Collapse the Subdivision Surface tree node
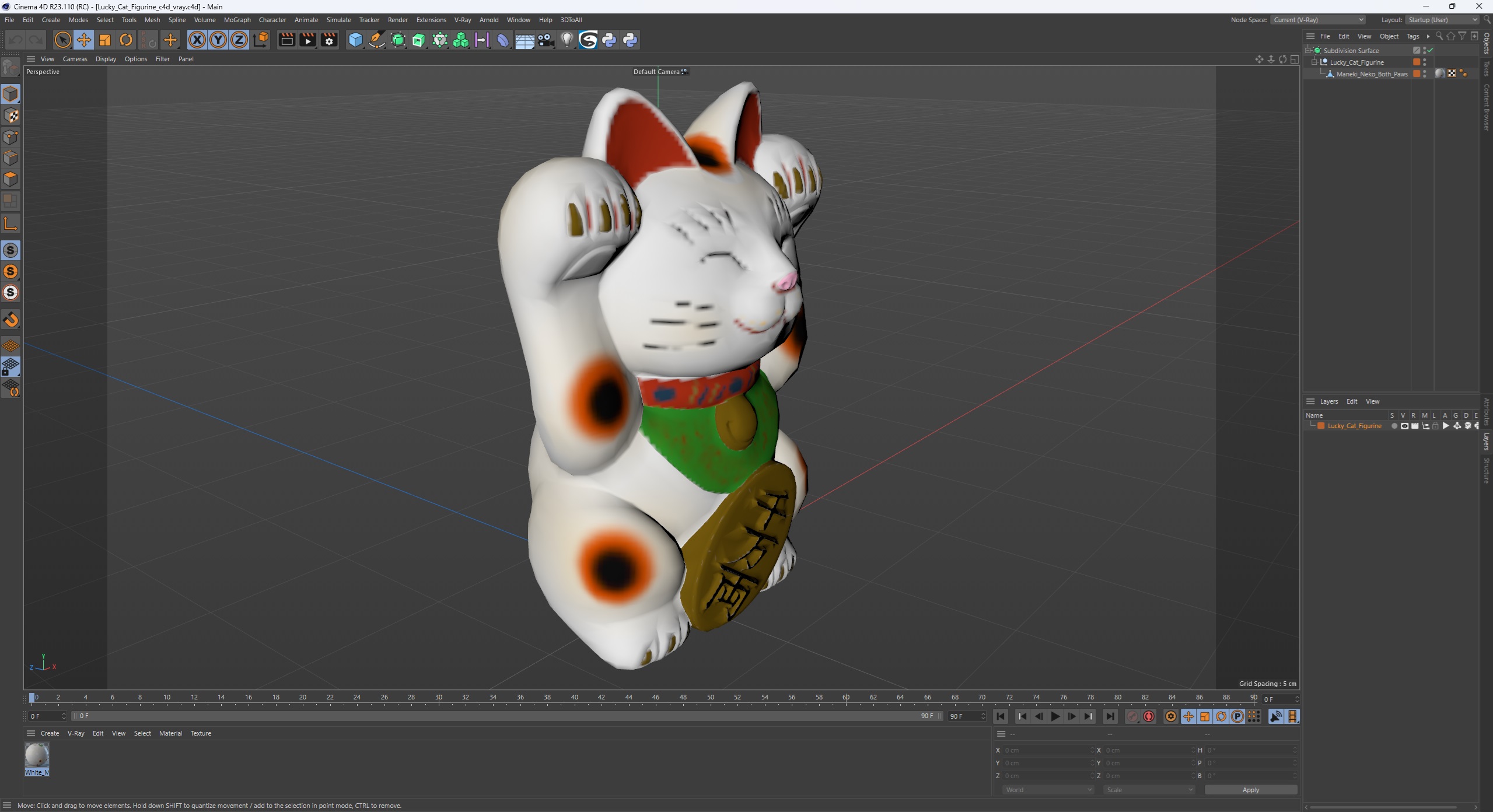The image size is (1493, 812). [x=1309, y=51]
